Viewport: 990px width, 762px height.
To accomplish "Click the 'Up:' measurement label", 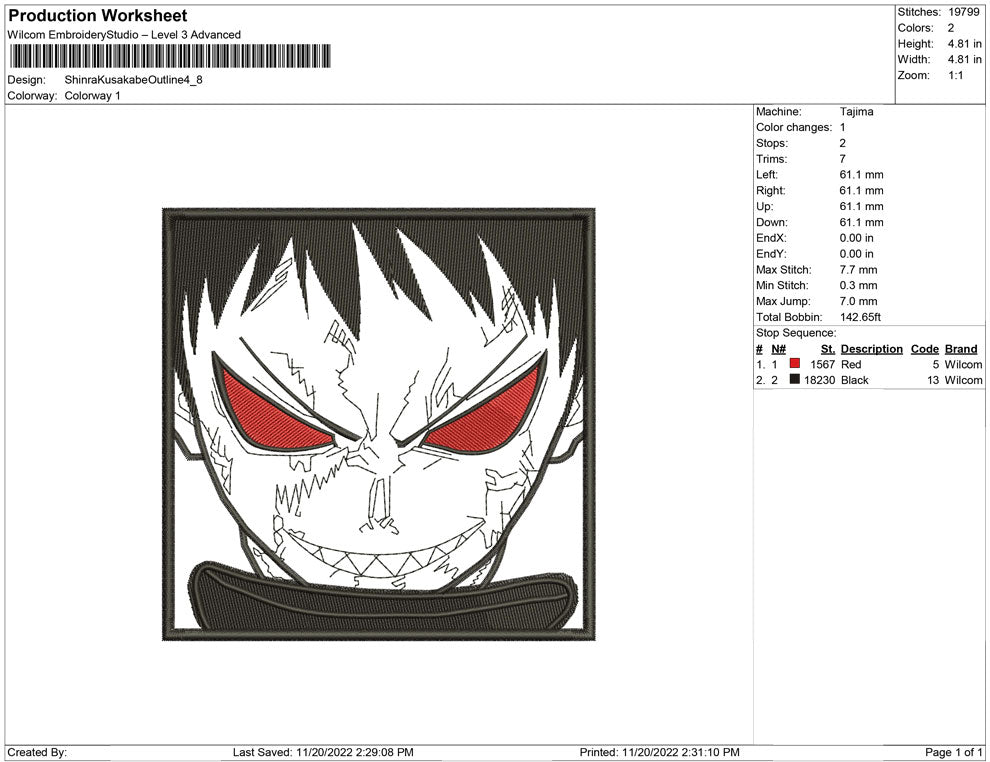I will (x=764, y=206).
